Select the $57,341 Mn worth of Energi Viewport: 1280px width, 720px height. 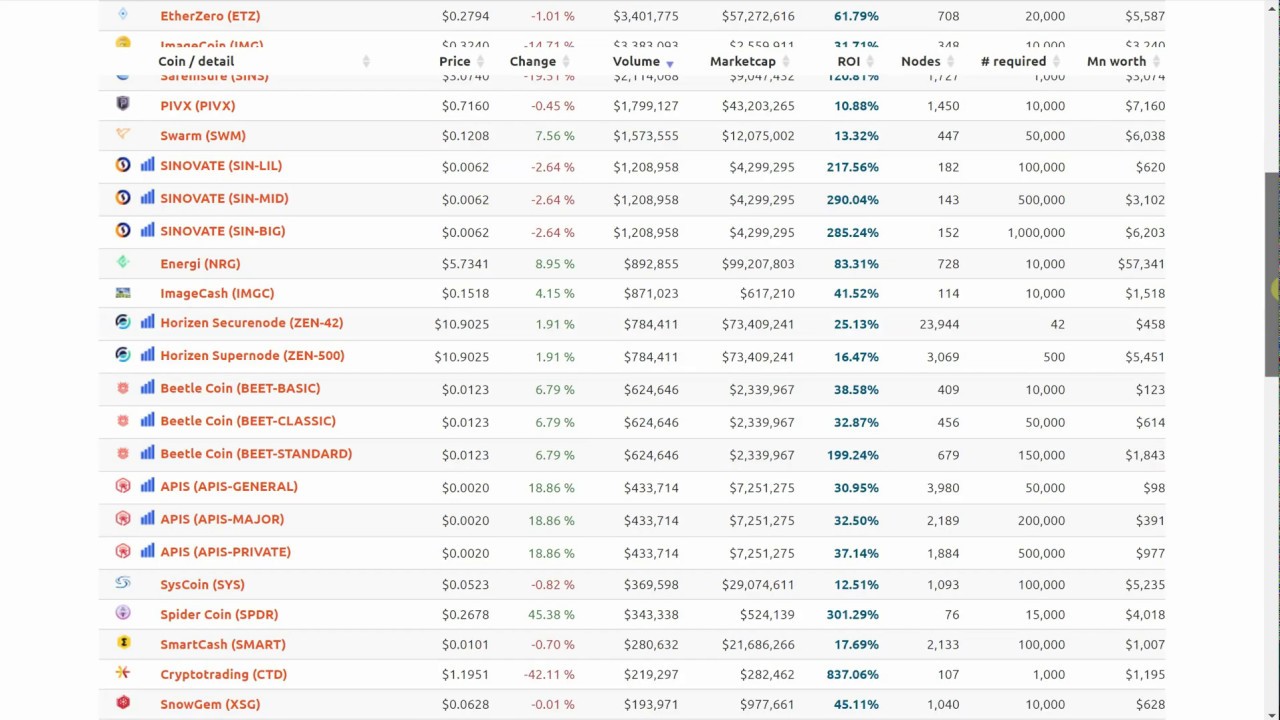click(x=1141, y=264)
